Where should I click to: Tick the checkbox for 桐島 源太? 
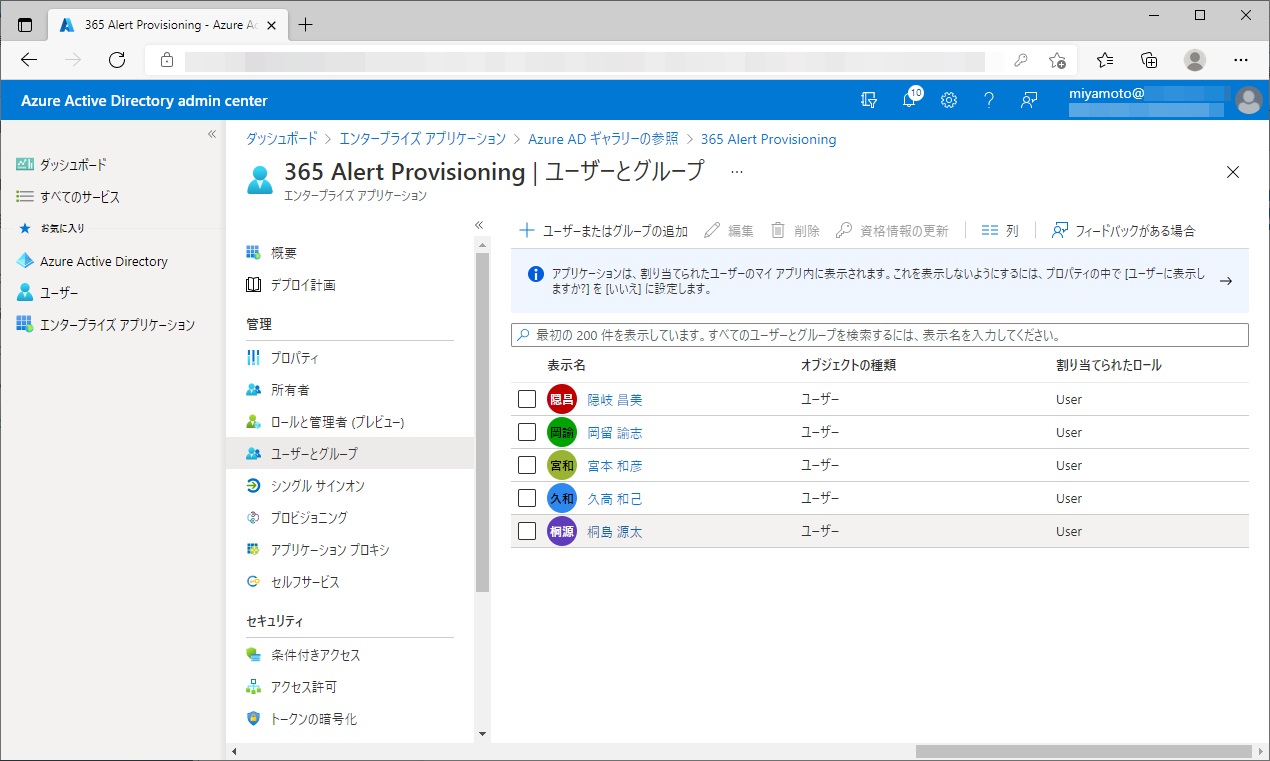[x=527, y=532]
